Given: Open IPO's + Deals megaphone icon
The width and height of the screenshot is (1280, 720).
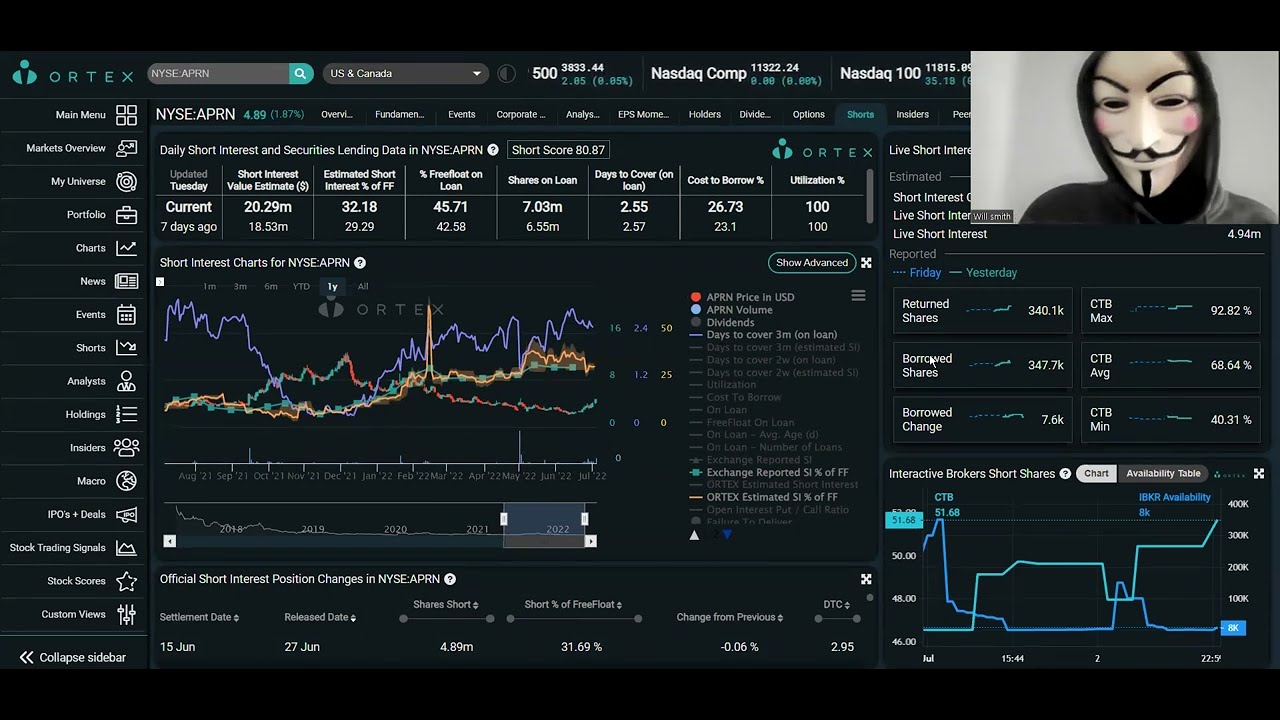Looking at the screenshot, I should [126, 515].
